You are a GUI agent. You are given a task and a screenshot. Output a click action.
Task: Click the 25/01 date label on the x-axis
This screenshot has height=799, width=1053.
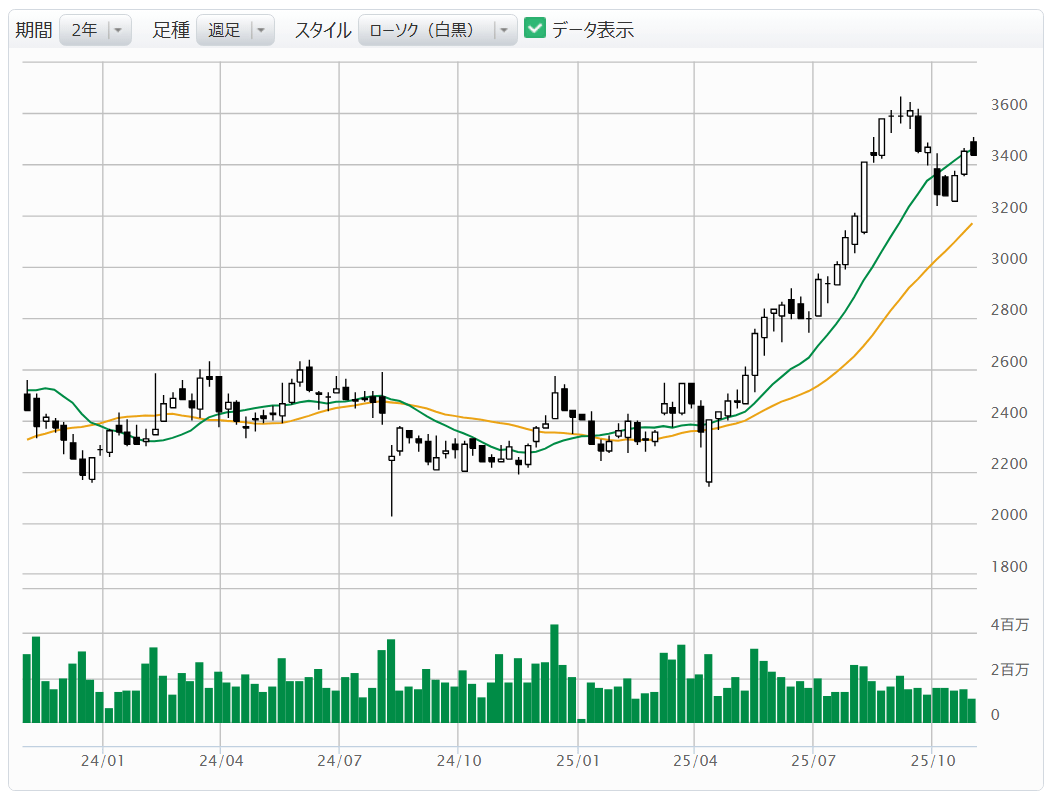(578, 760)
